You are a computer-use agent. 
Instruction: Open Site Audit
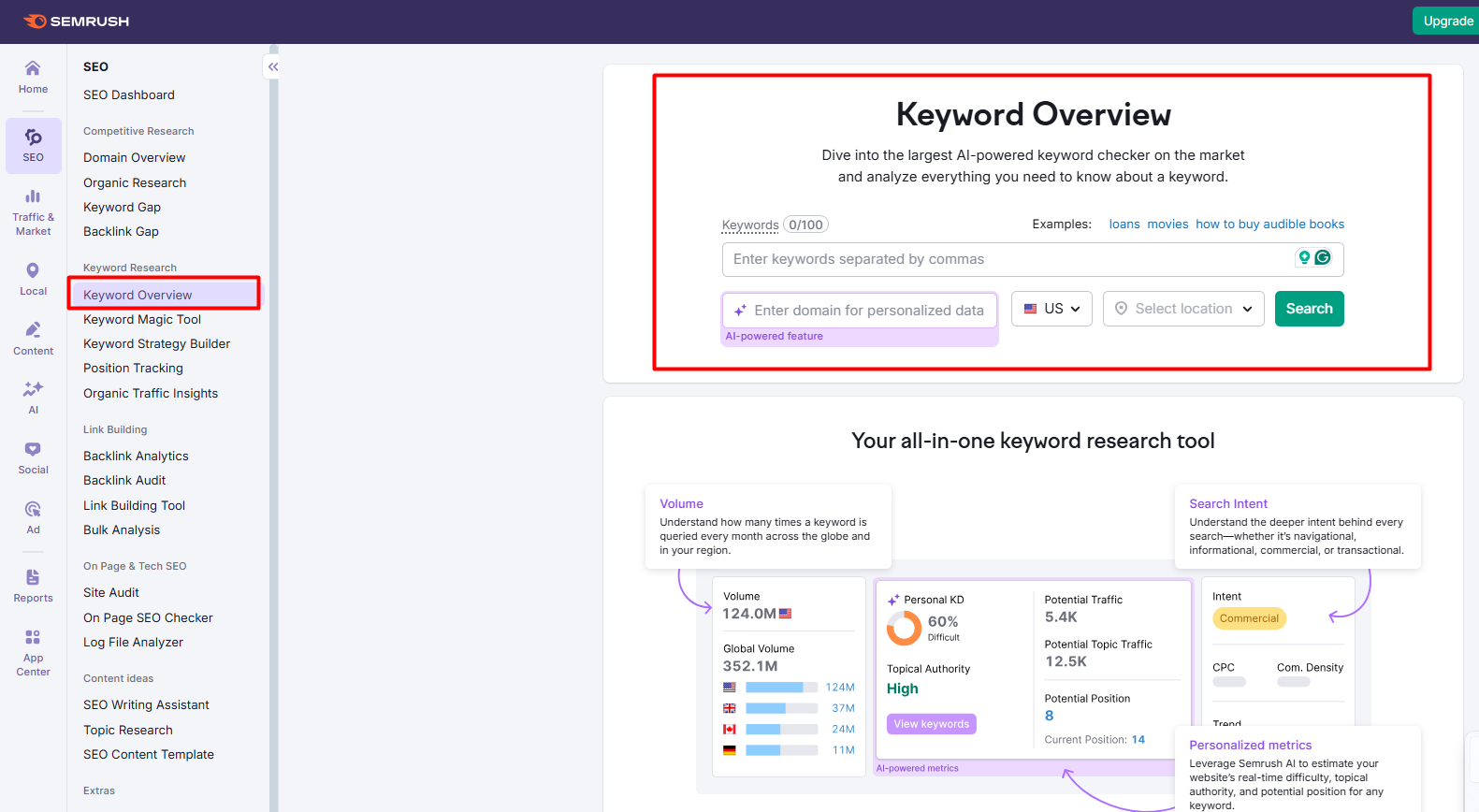111,592
